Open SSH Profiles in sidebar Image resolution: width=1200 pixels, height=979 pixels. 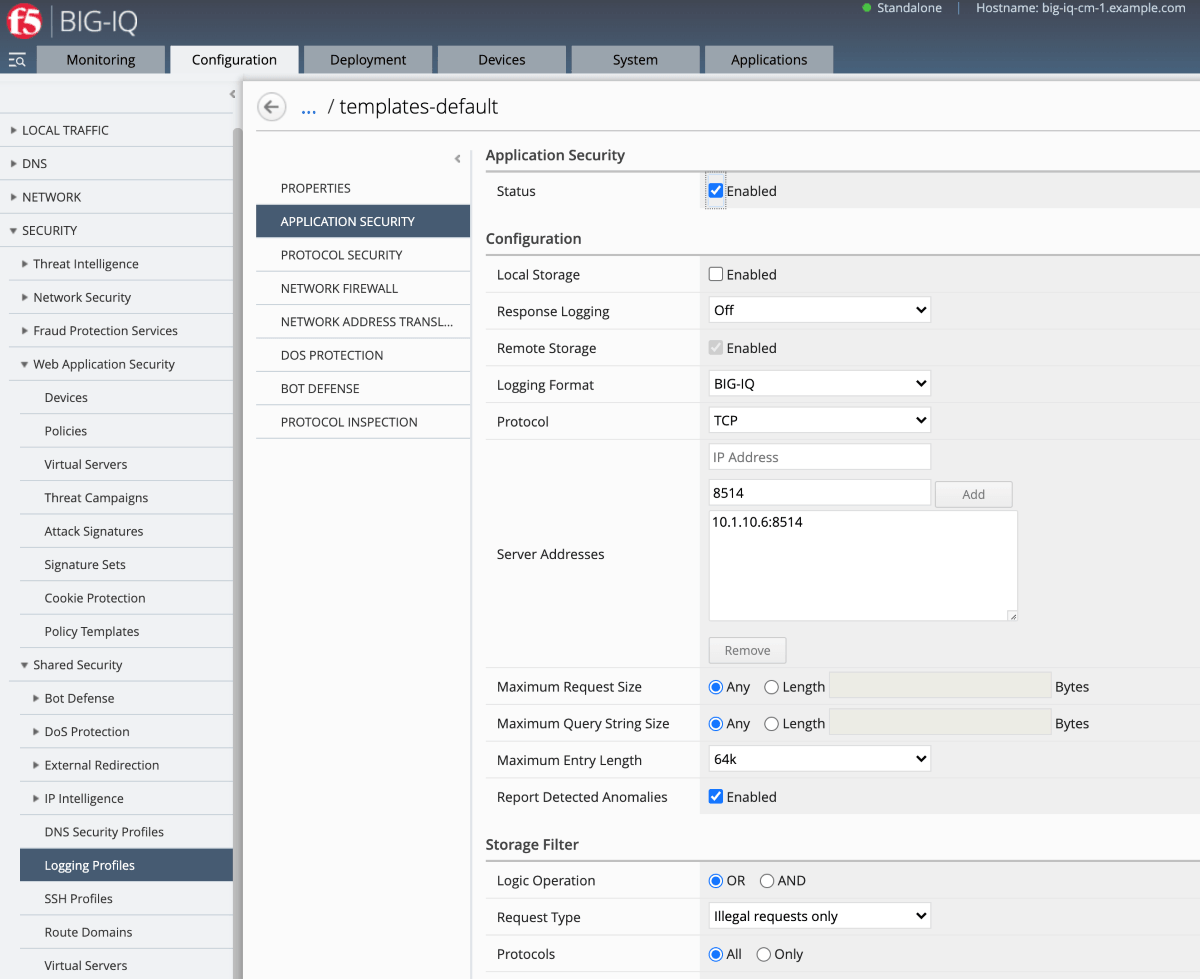pyautogui.click(x=78, y=899)
